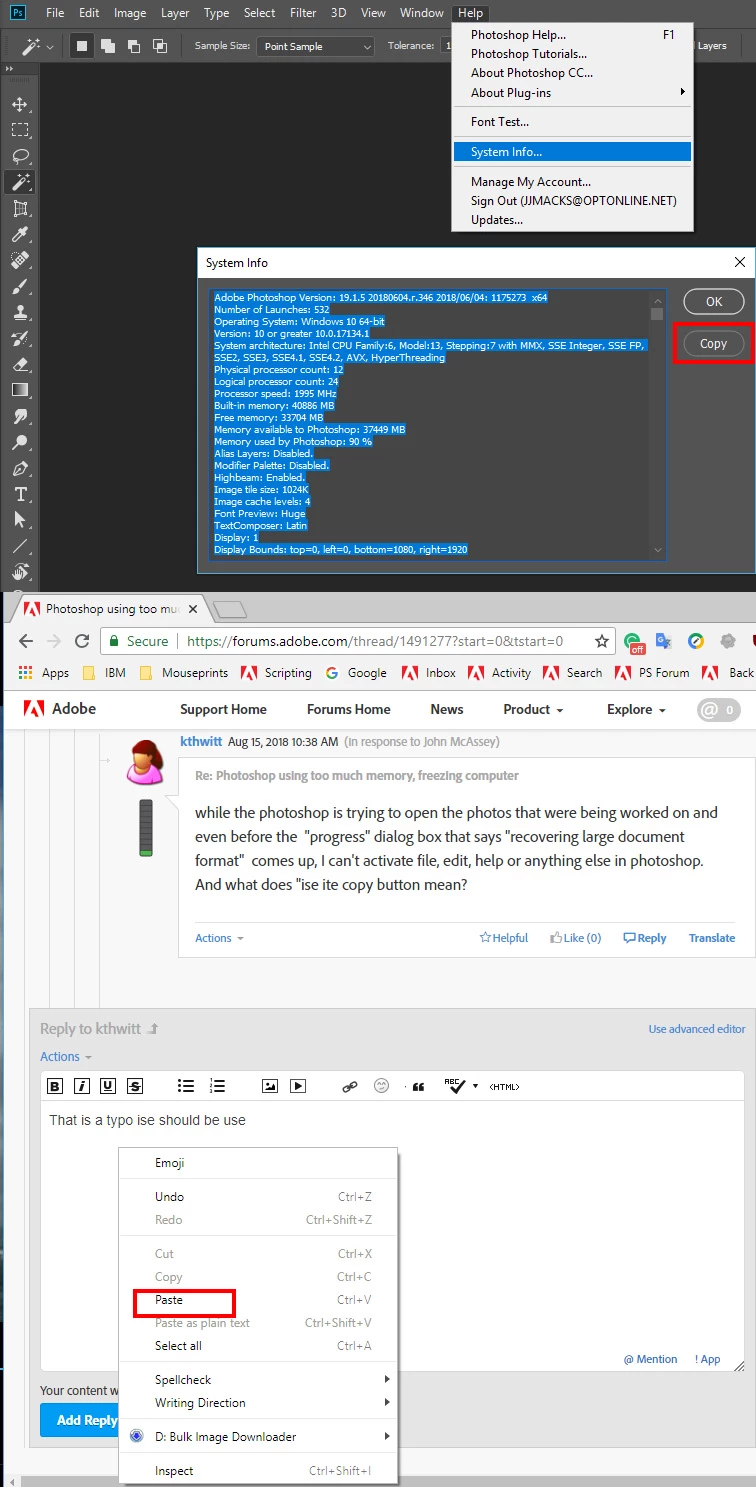This screenshot has height=1487, width=756.
Task: Select the Magic Wand tool in toolbox
Action: tap(20, 182)
